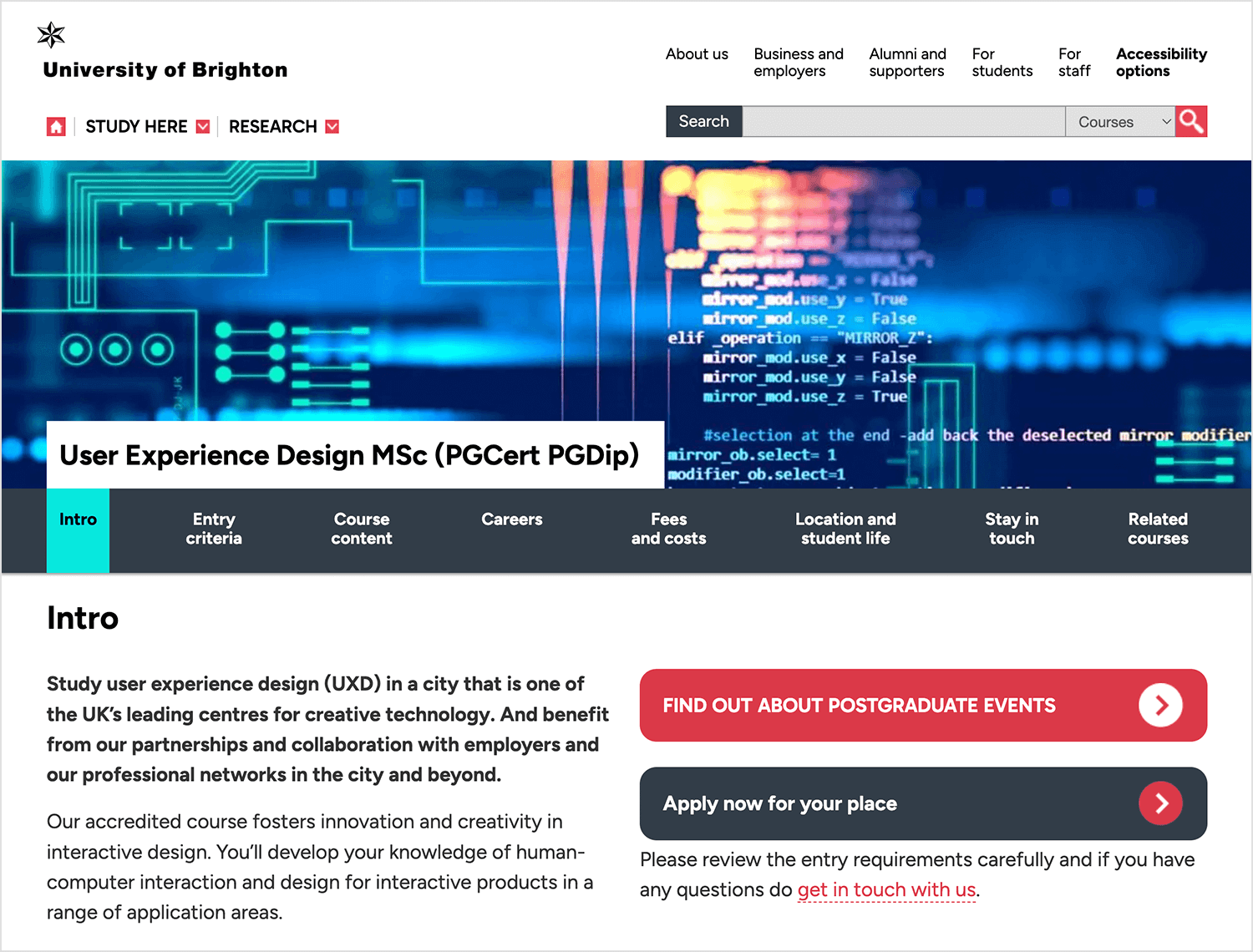The width and height of the screenshot is (1253, 952).
Task: Open Alumni and supporters link
Action: tap(907, 63)
